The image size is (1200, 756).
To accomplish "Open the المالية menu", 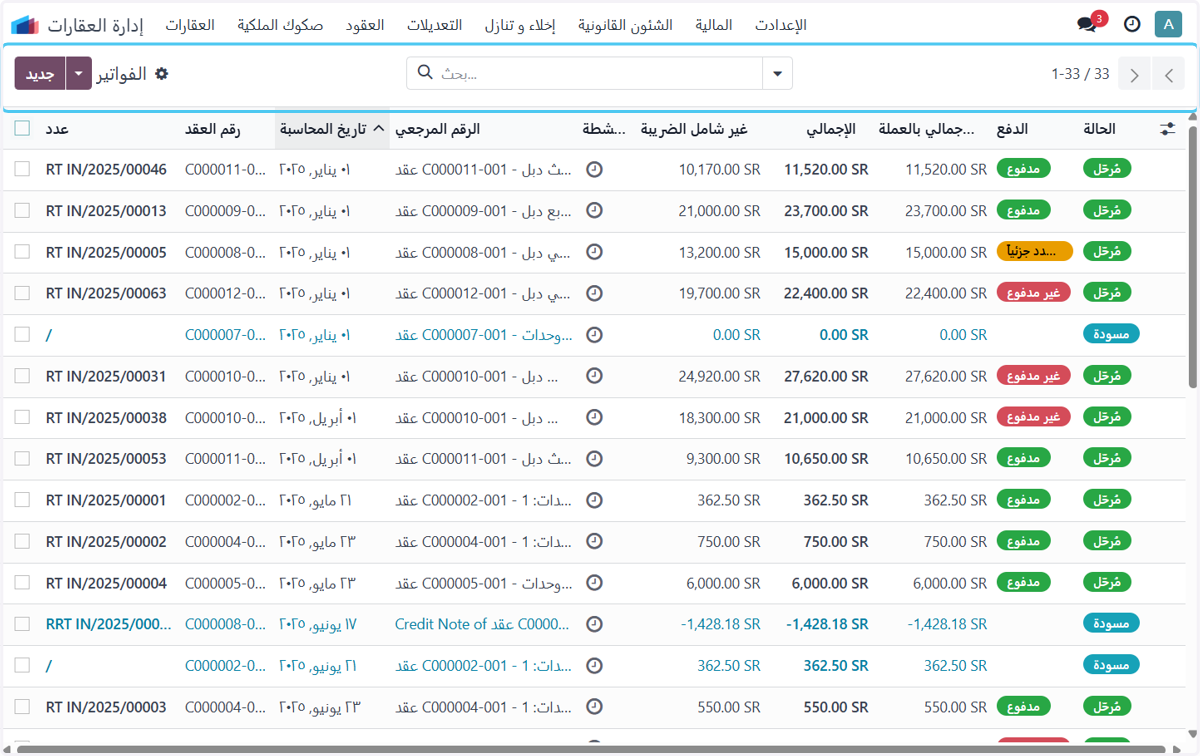I will tap(712, 25).
